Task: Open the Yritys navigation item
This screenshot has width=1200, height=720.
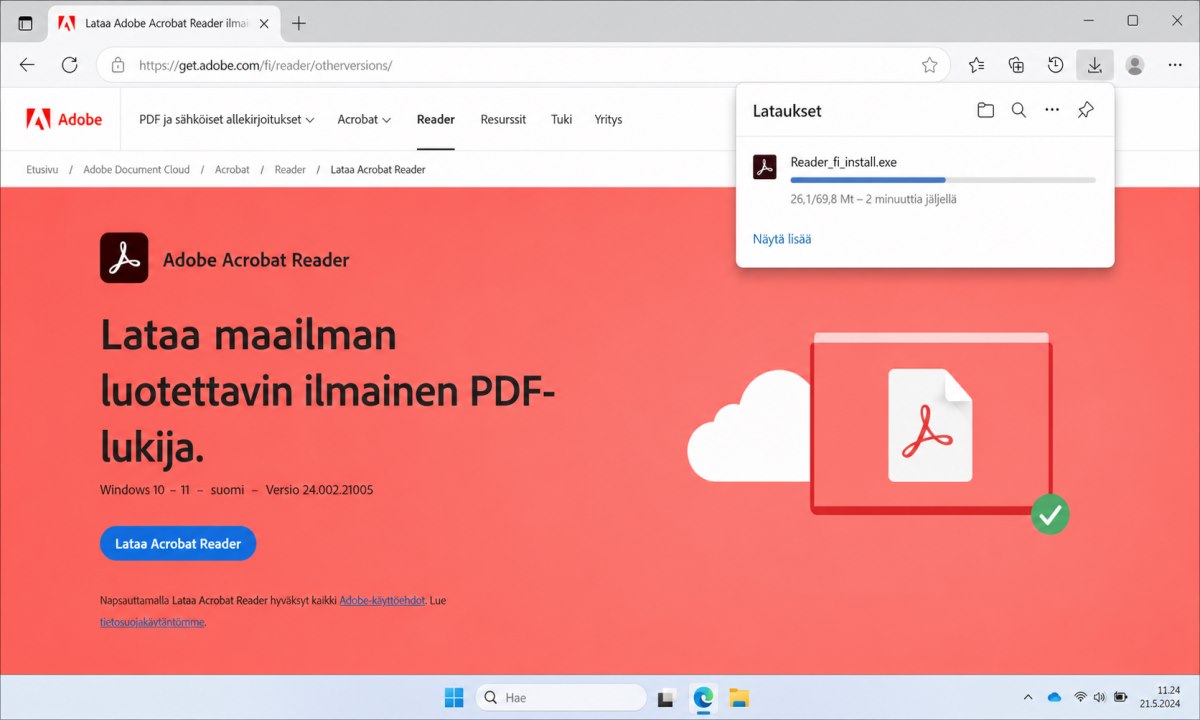Action: [x=608, y=119]
